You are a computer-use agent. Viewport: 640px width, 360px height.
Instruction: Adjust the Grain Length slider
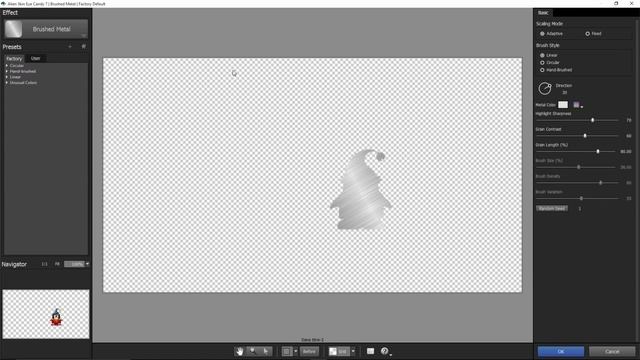(598, 151)
